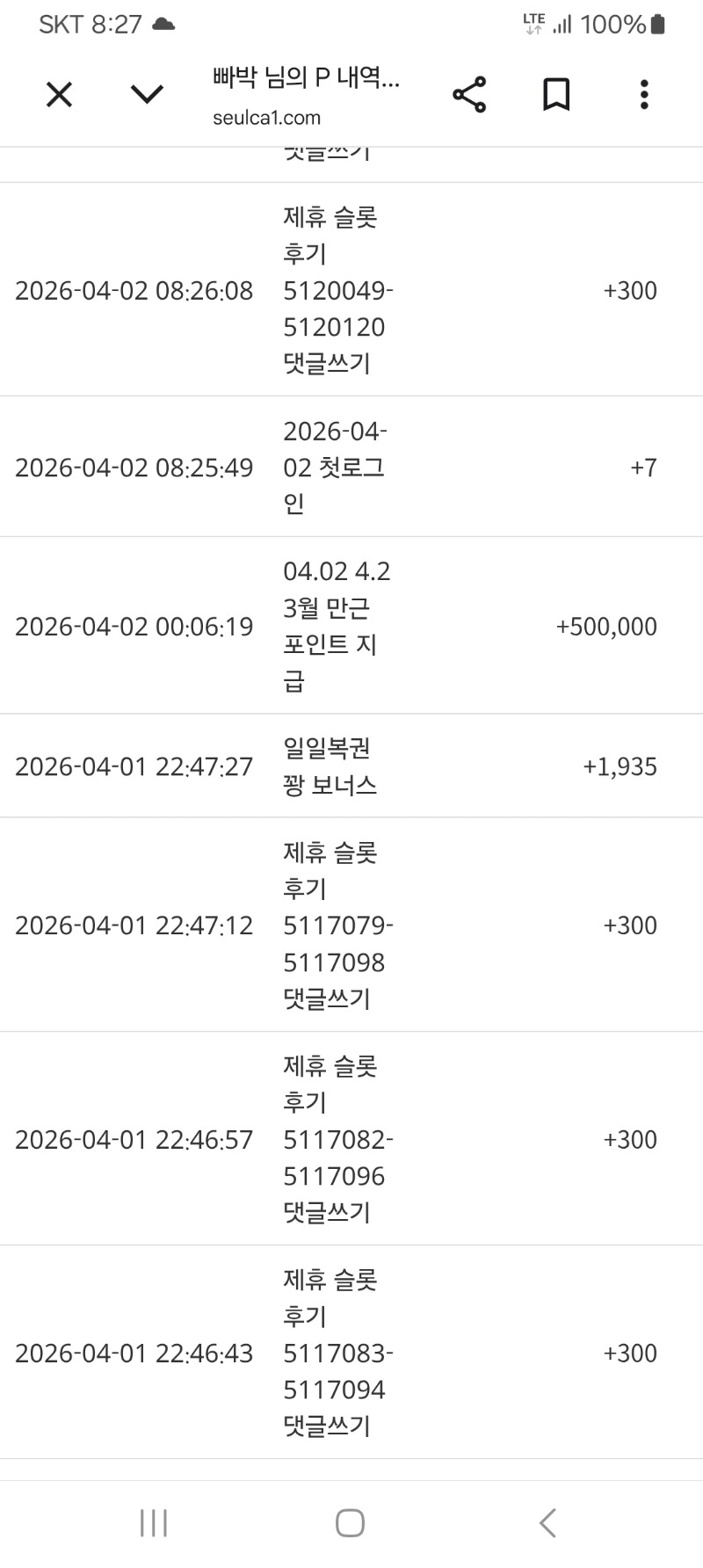The height and width of the screenshot is (1568, 703).
Task: Tap the seulca1.com site address
Action: tap(266, 118)
